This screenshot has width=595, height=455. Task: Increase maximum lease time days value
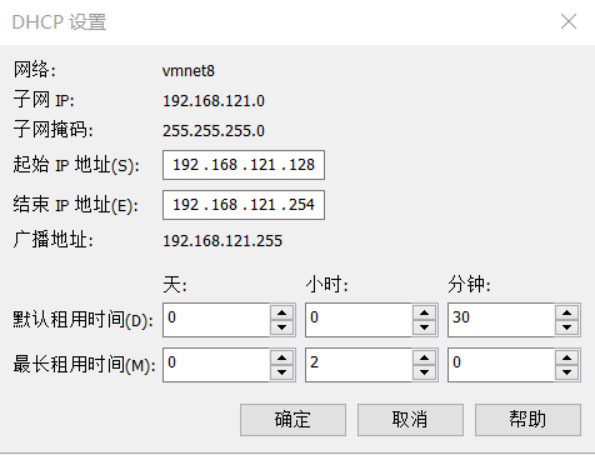pyautogui.click(x=282, y=358)
